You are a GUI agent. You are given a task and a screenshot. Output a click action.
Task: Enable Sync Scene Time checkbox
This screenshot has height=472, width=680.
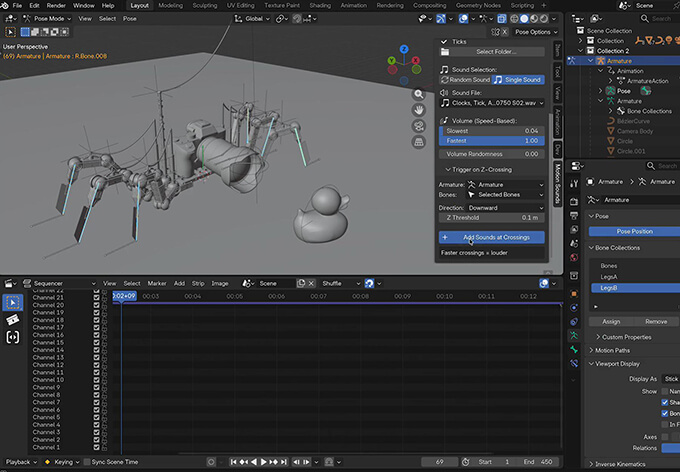tap(86, 462)
